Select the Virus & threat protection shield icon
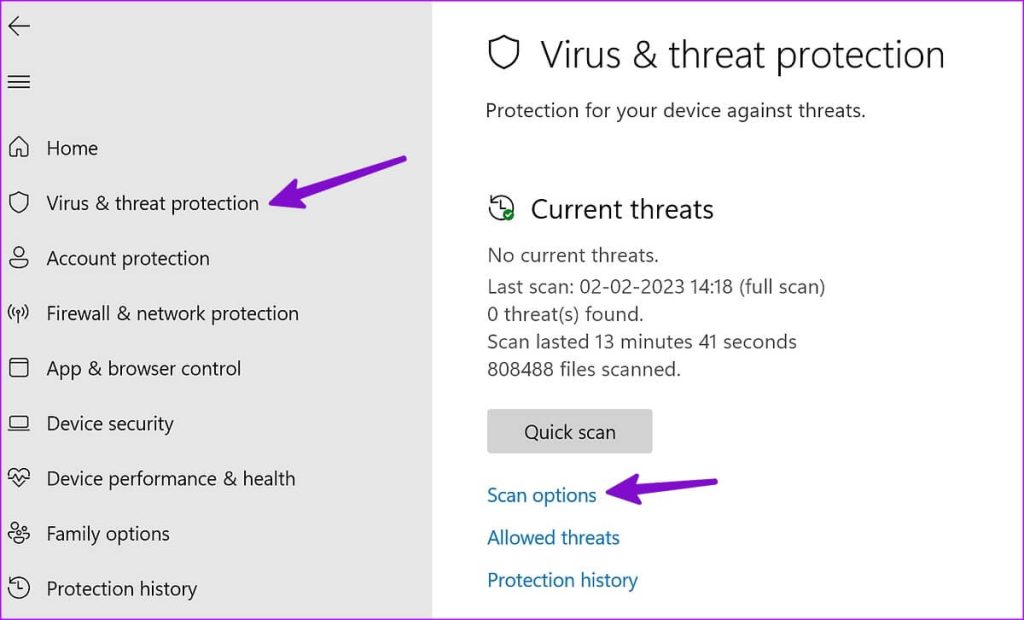This screenshot has width=1024, height=620. tap(18, 202)
